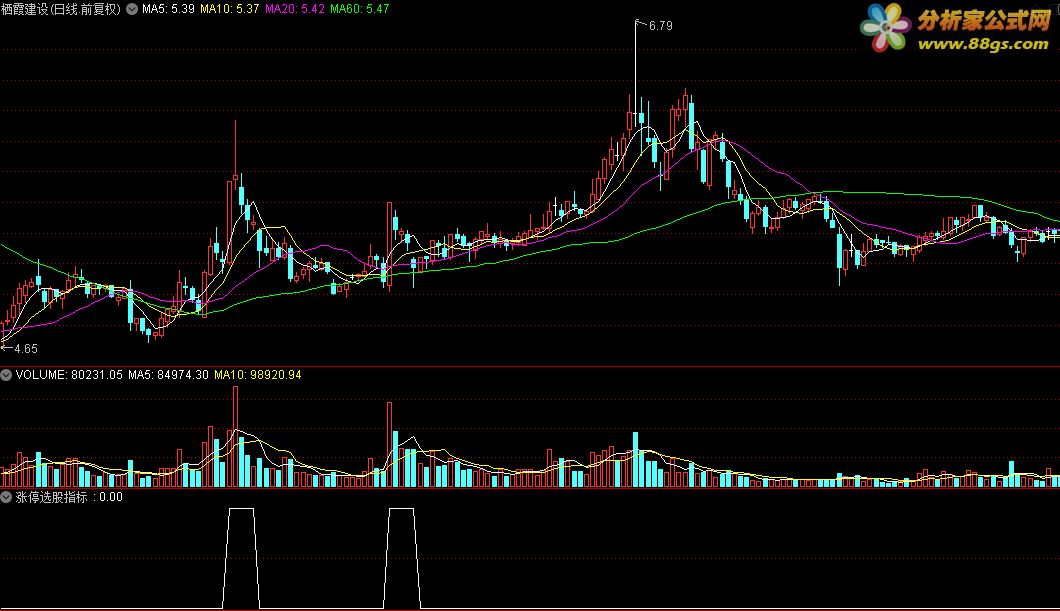Click the volume MA10: 98920.94 label
This screenshot has width=1060, height=611.
click(258, 374)
